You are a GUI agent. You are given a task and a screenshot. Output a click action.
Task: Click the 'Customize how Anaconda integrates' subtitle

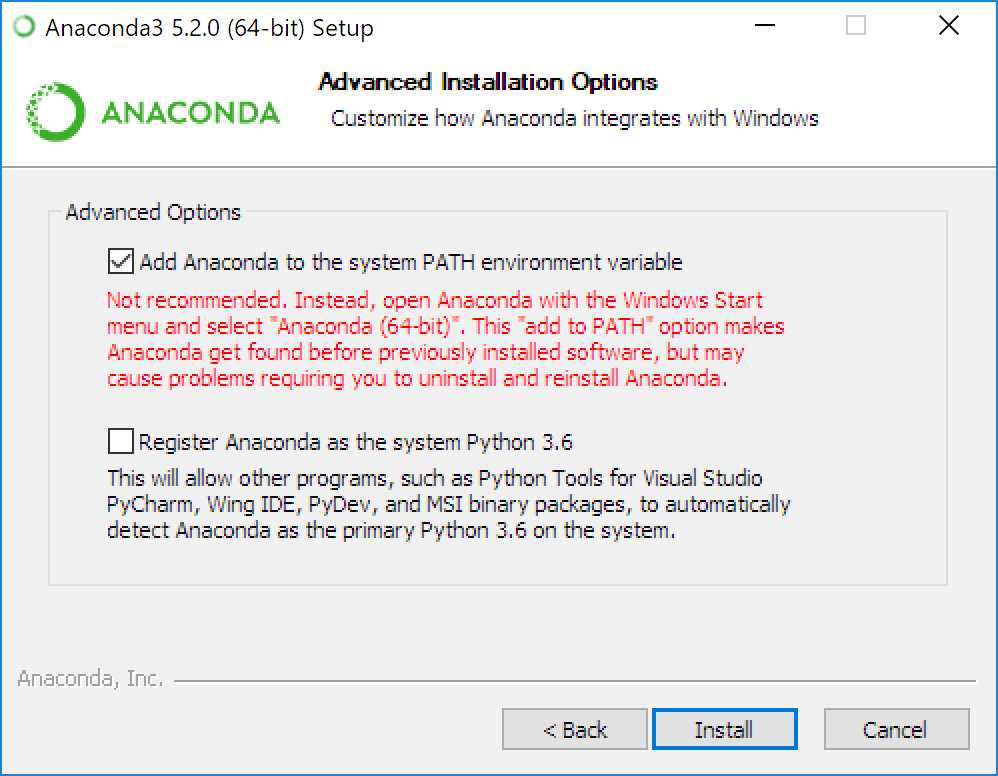click(x=575, y=118)
